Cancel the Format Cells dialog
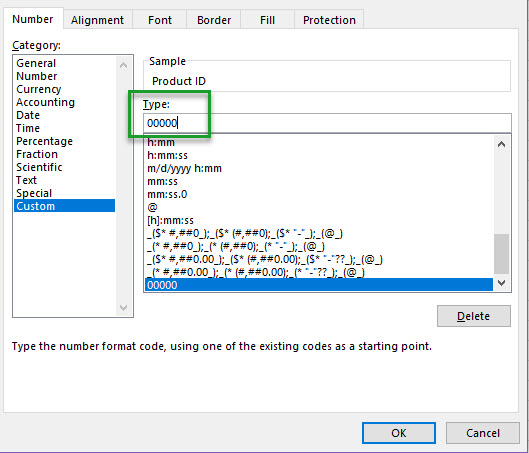Screen dimensions: 529x453 click(483, 433)
